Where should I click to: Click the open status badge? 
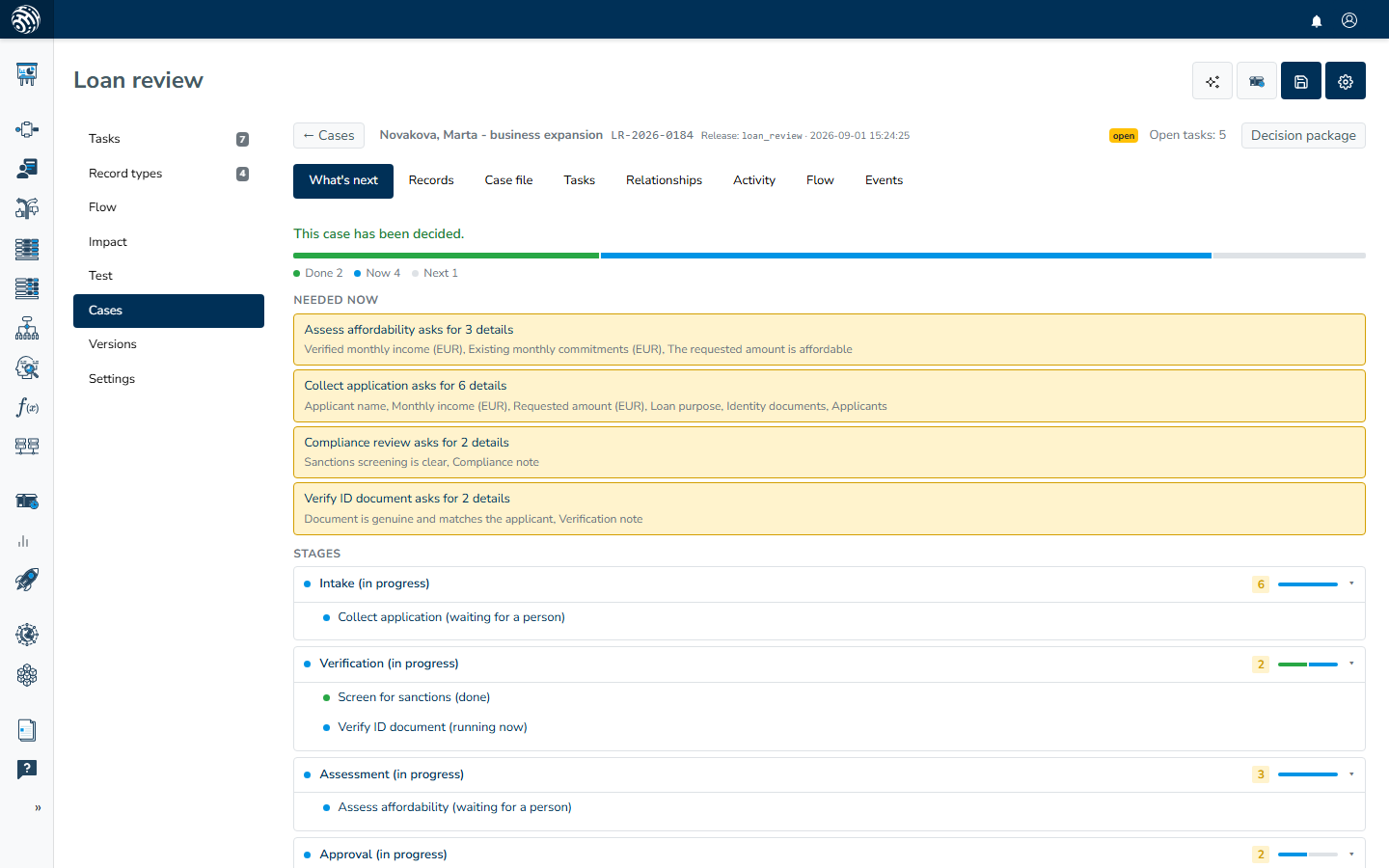[x=1124, y=136]
